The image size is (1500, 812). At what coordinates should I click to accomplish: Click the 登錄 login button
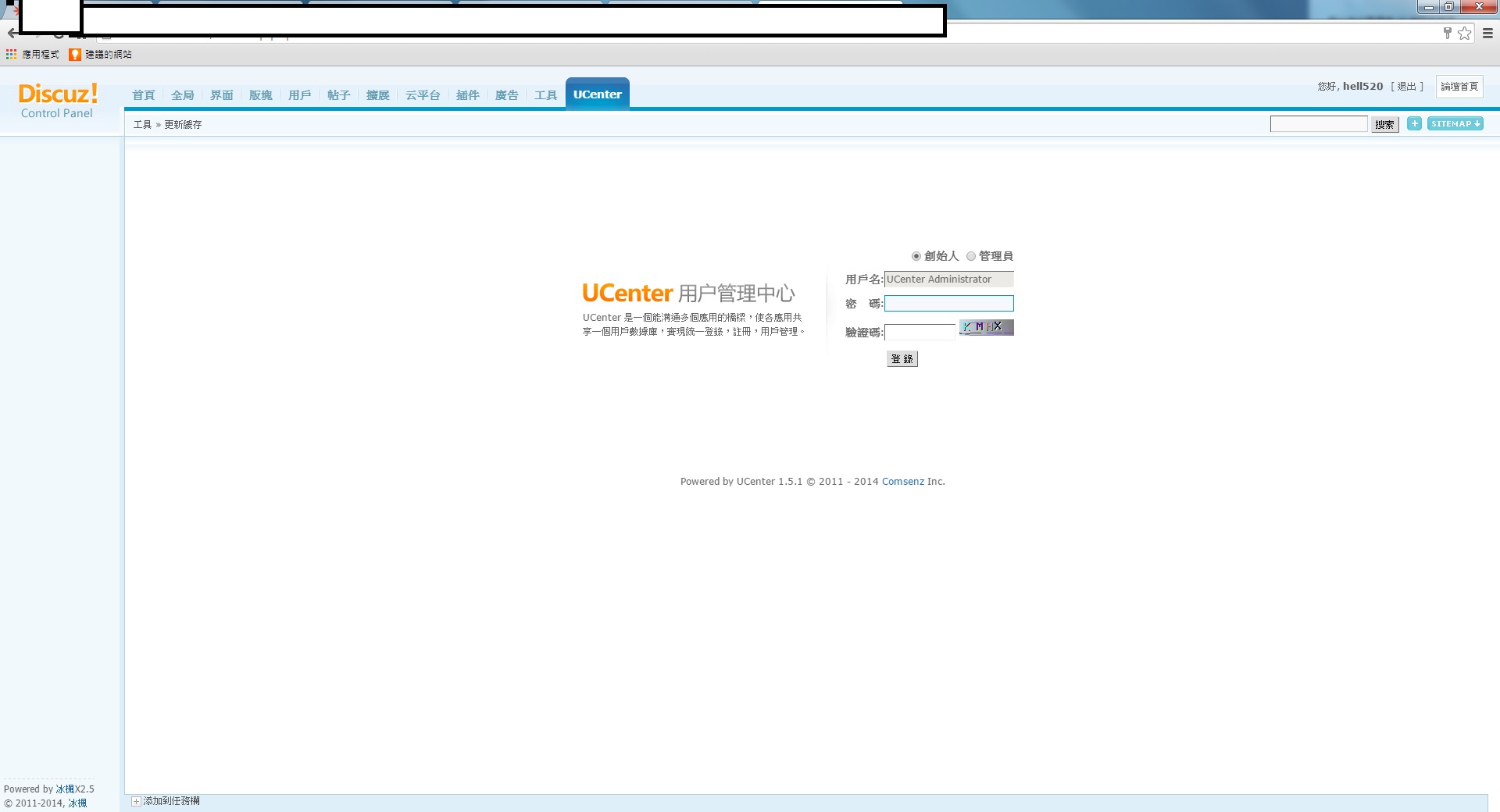tap(902, 359)
